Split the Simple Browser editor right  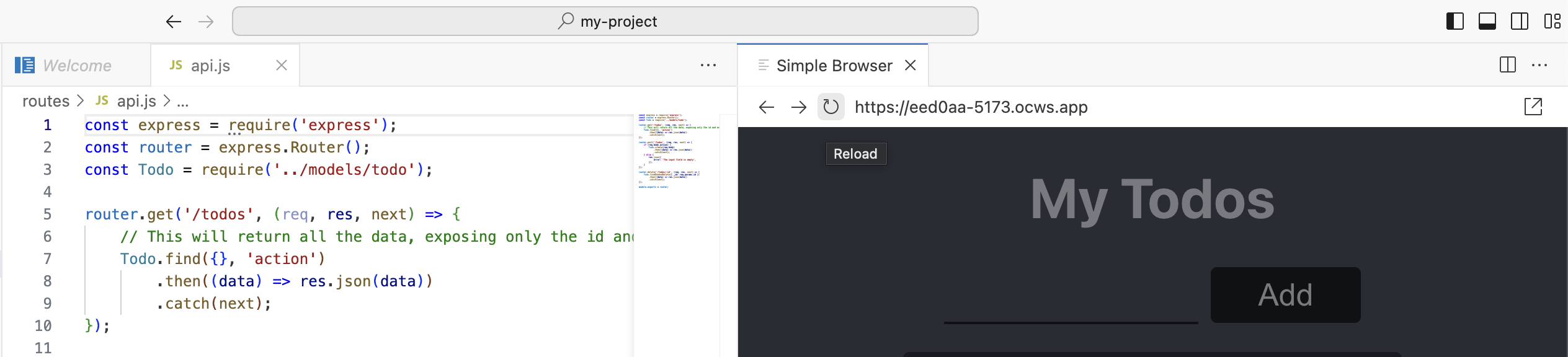(1507, 65)
